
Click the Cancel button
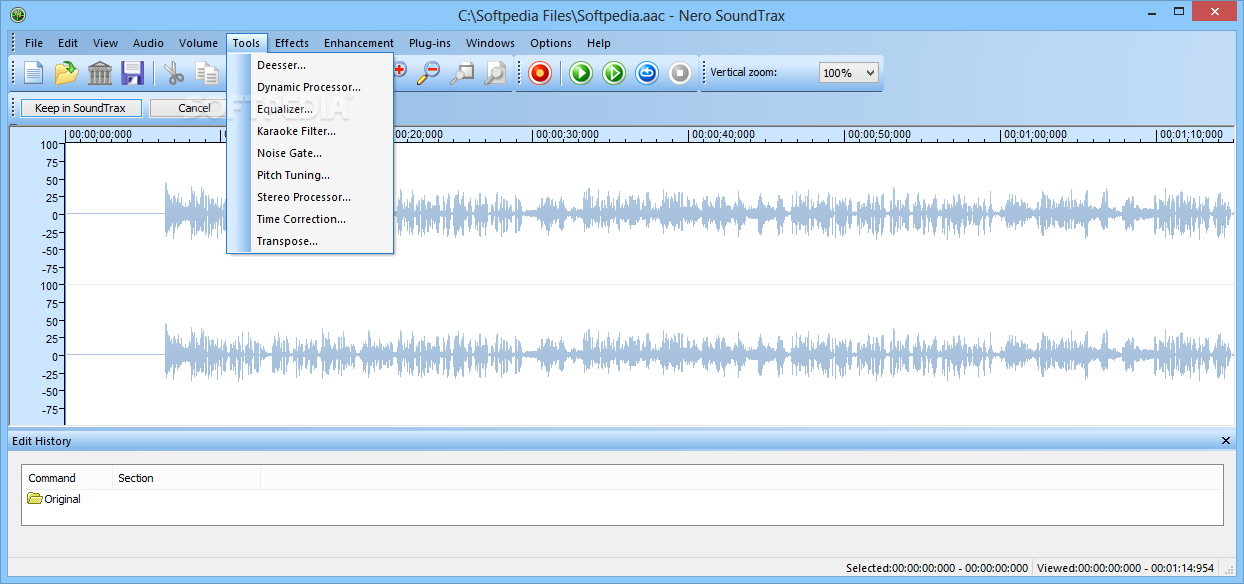coord(194,108)
